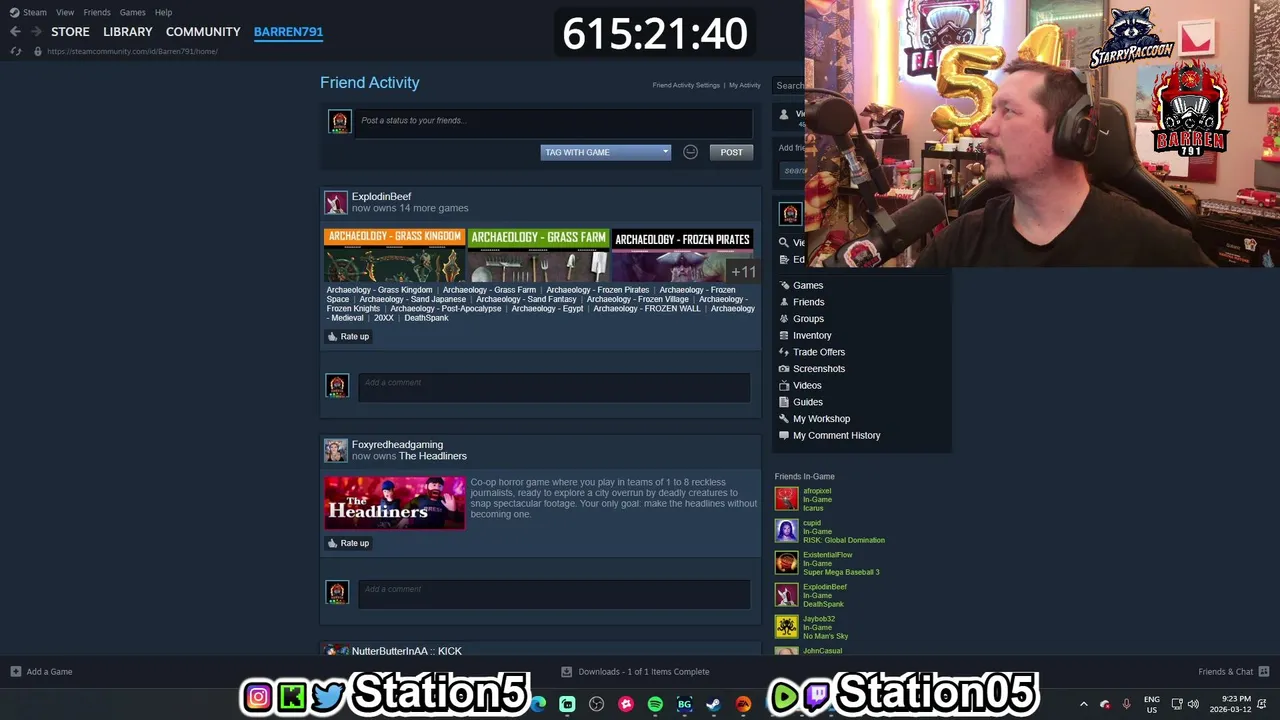Open Archaeology - Grass Farm game banner
The image size is (1280, 720).
tap(538, 255)
